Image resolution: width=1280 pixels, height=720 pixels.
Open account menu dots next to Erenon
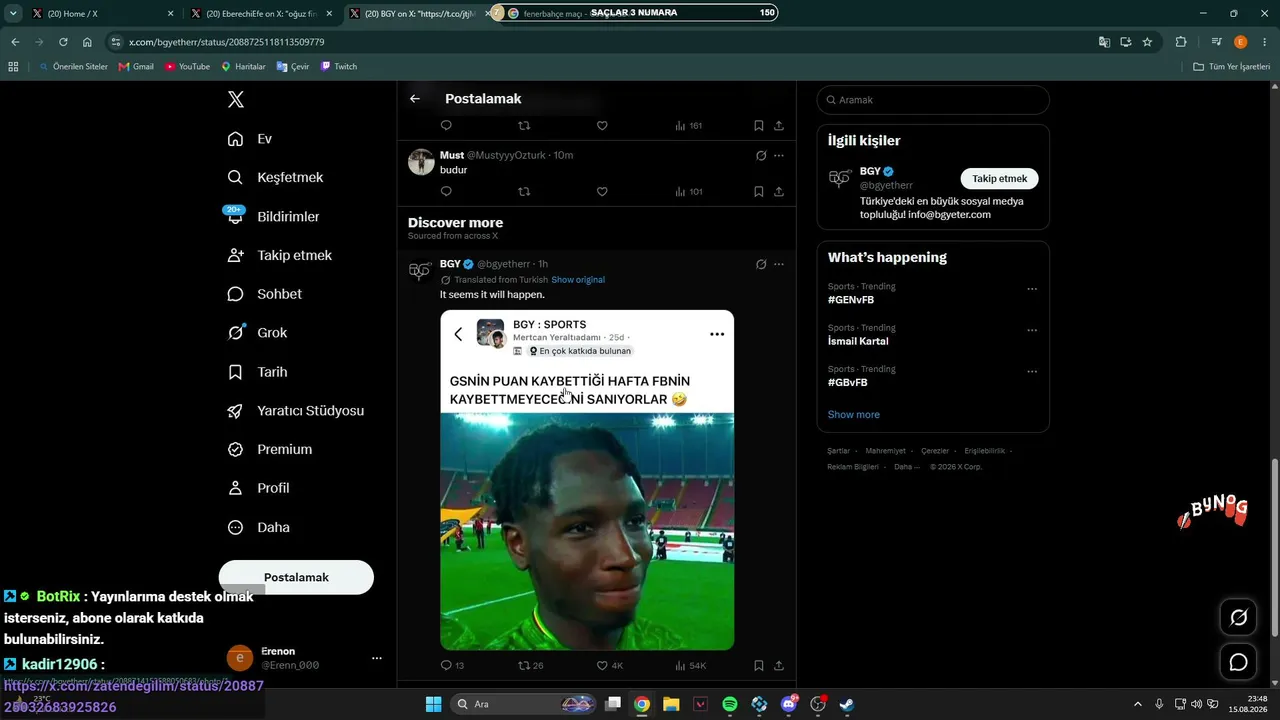click(x=377, y=658)
